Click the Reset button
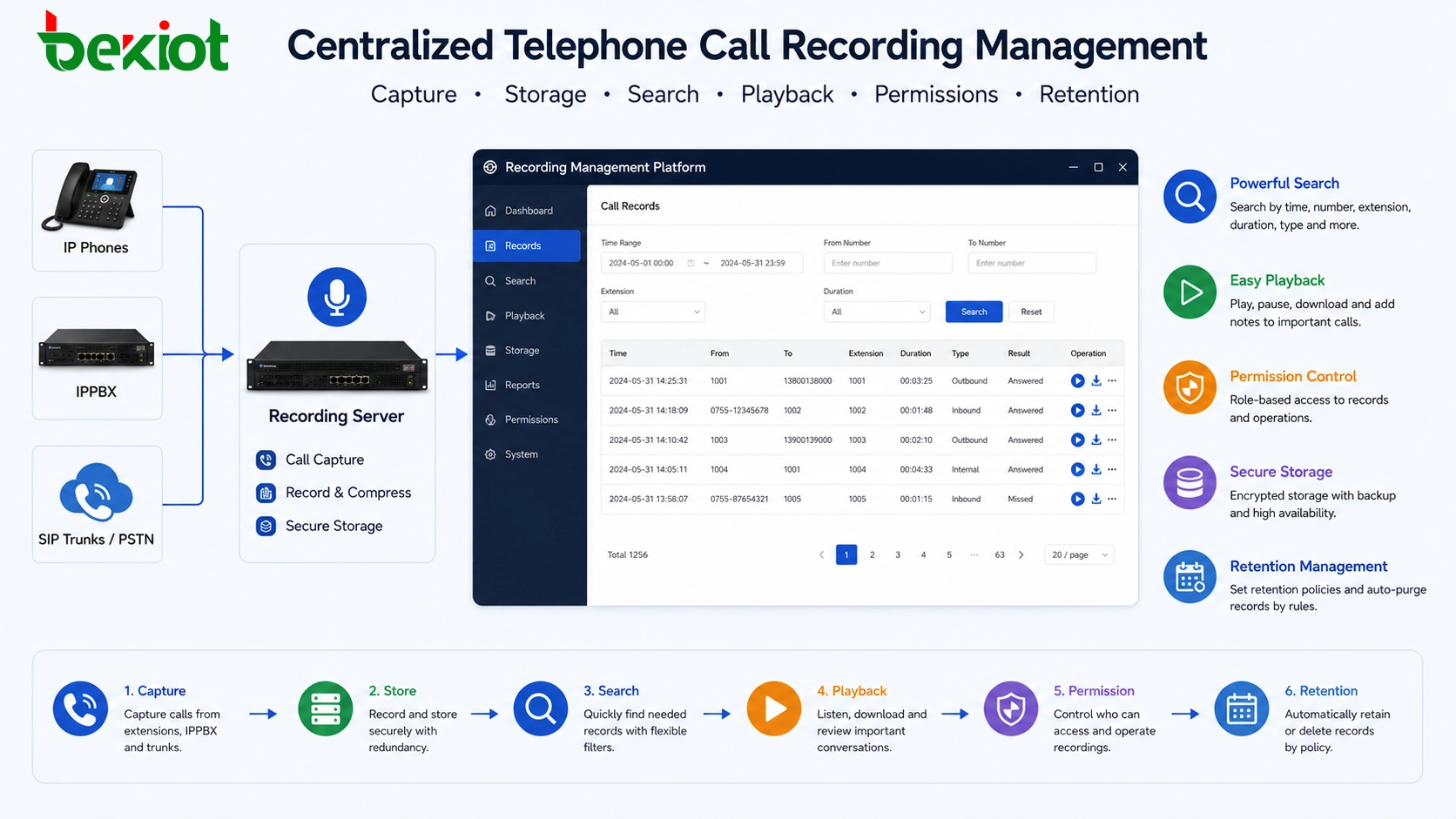Image resolution: width=1456 pixels, height=819 pixels. click(1031, 312)
